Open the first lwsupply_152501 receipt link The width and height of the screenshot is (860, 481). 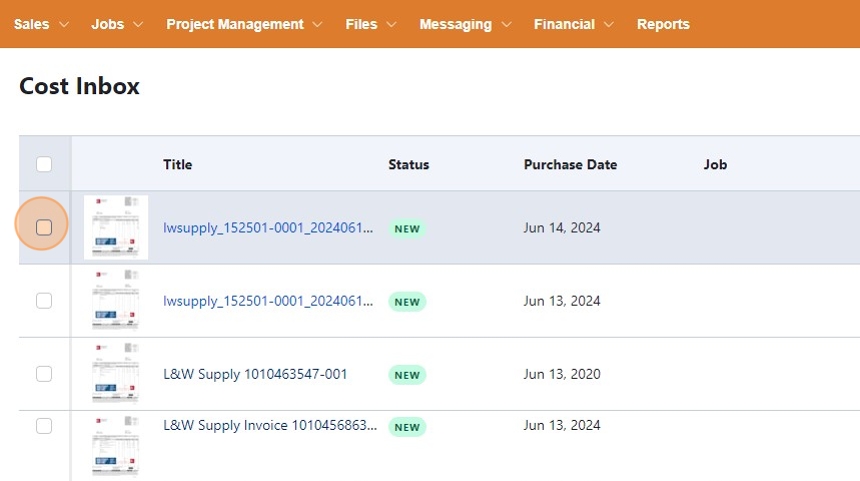tap(269, 228)
